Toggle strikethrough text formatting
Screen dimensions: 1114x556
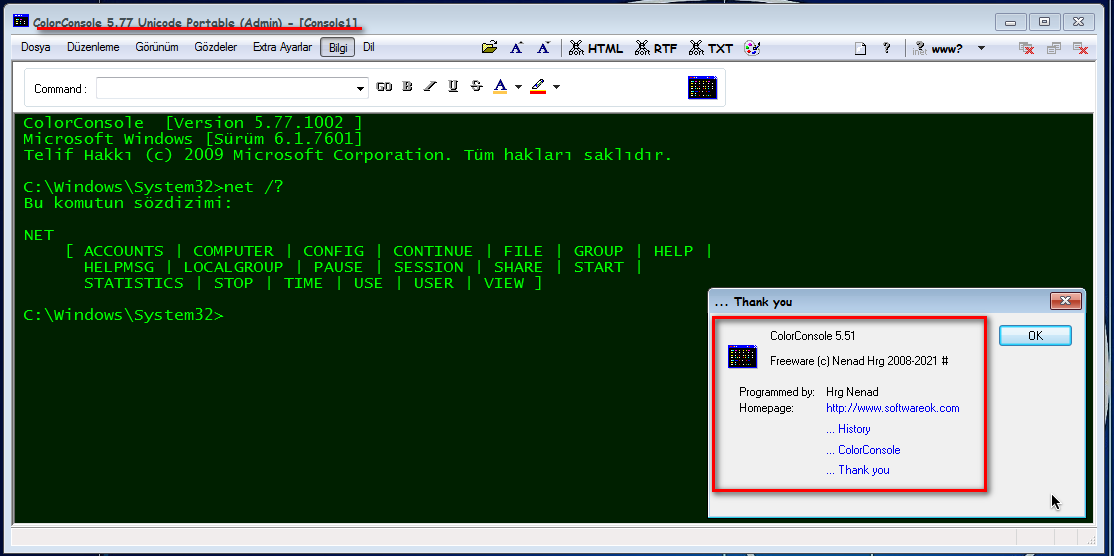coord(476,87)
